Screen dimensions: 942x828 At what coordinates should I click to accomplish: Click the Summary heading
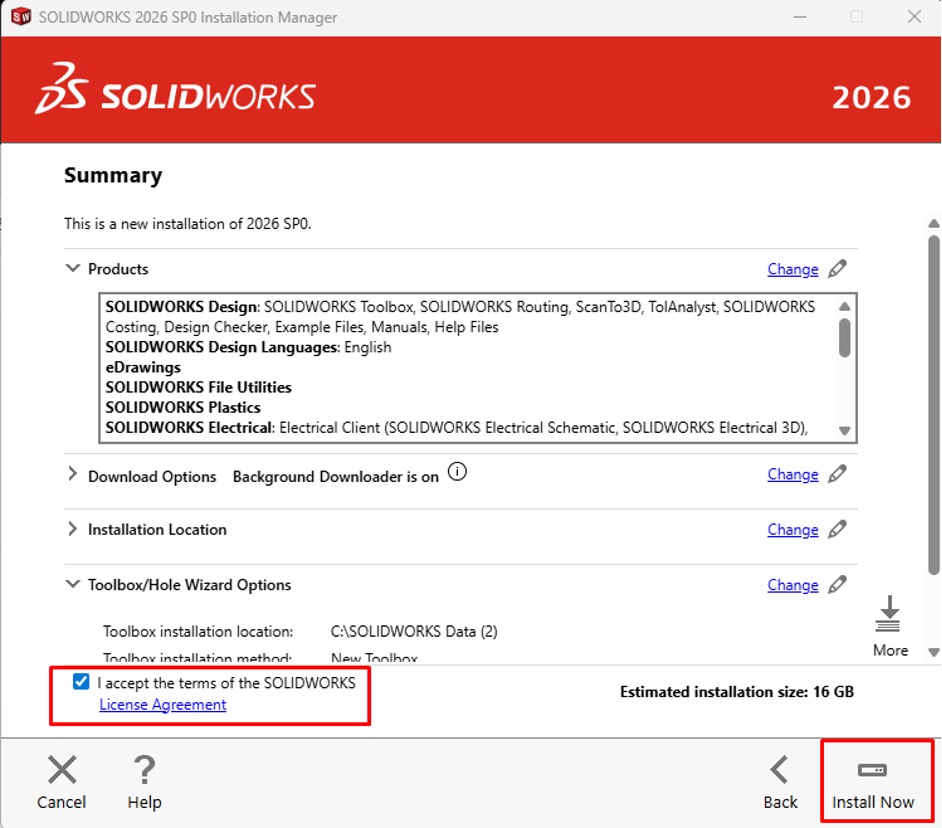113,175
